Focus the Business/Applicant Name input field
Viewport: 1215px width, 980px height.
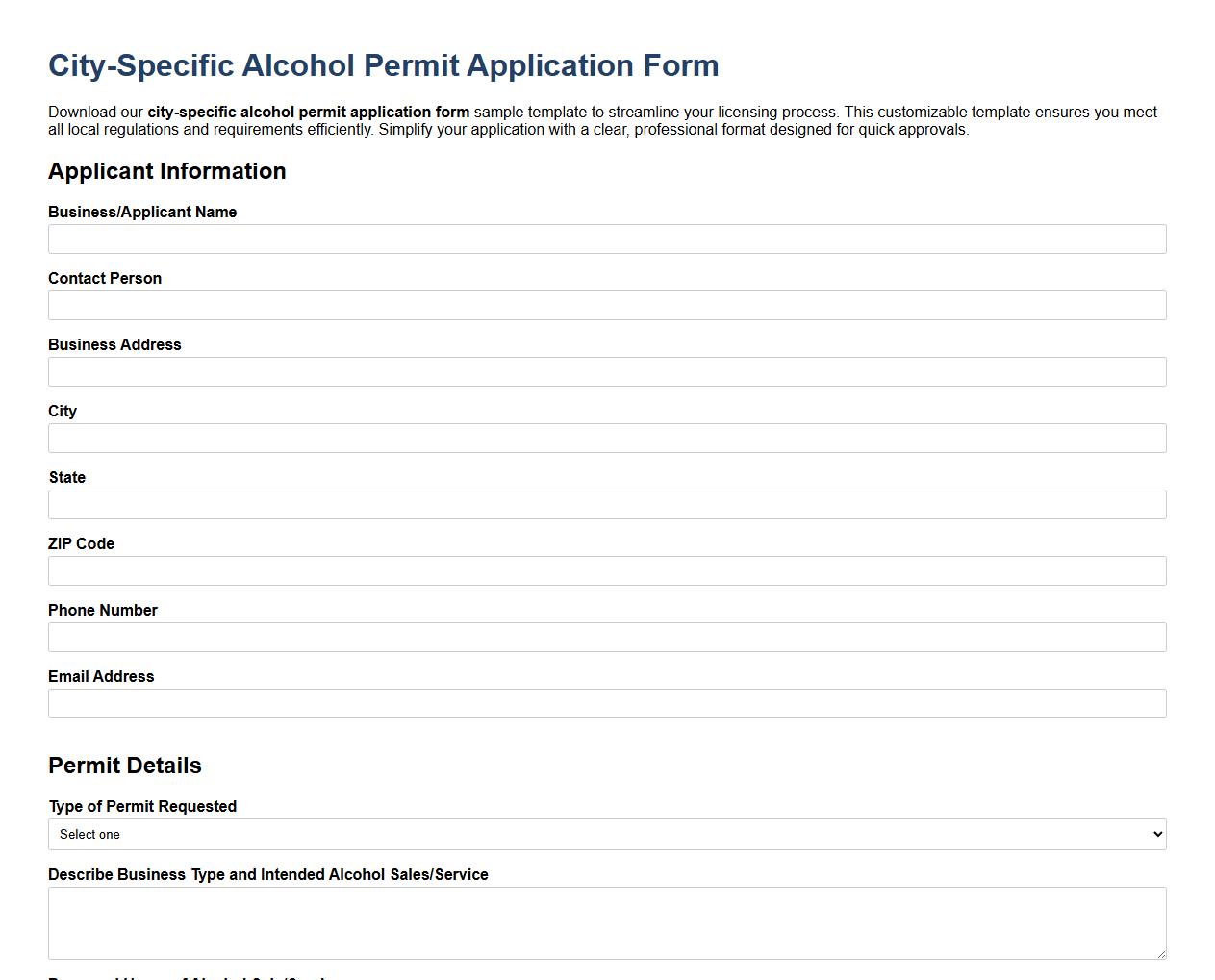coord(606,239)
